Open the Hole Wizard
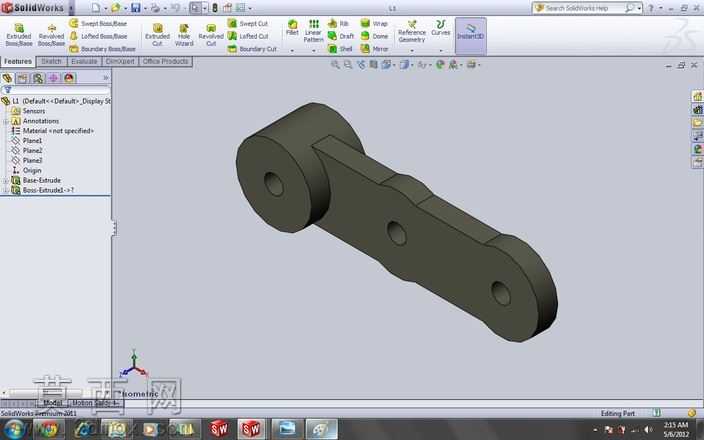The image size is (704, 440). [184, 35]
